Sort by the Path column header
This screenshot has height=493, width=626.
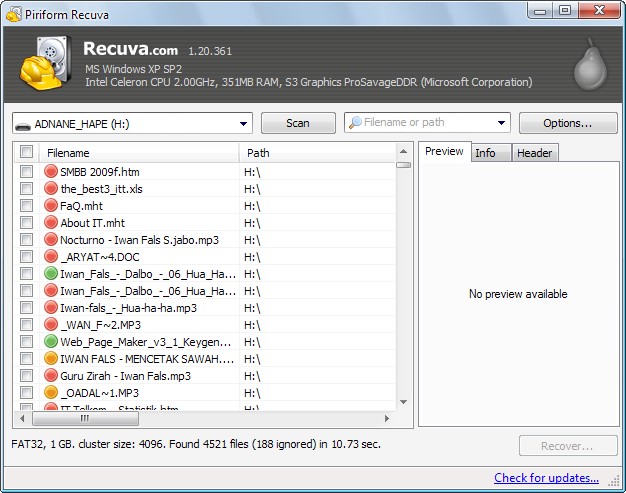tap(317, 153)
